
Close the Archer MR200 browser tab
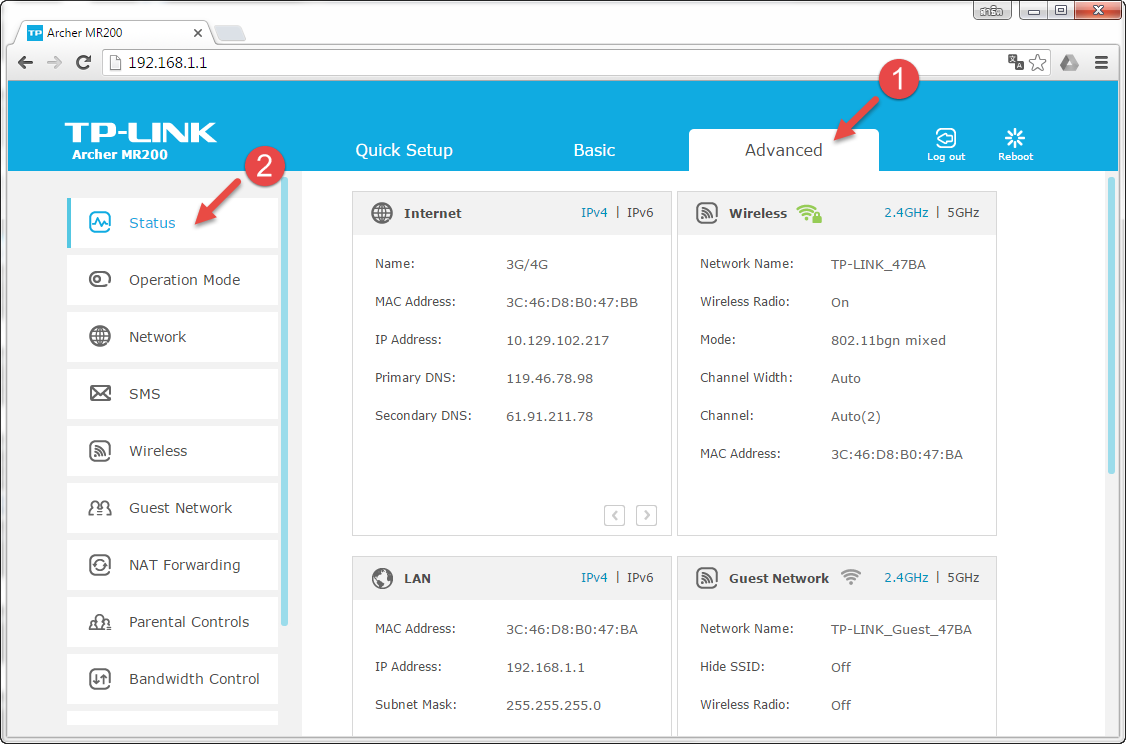(198, 33)
